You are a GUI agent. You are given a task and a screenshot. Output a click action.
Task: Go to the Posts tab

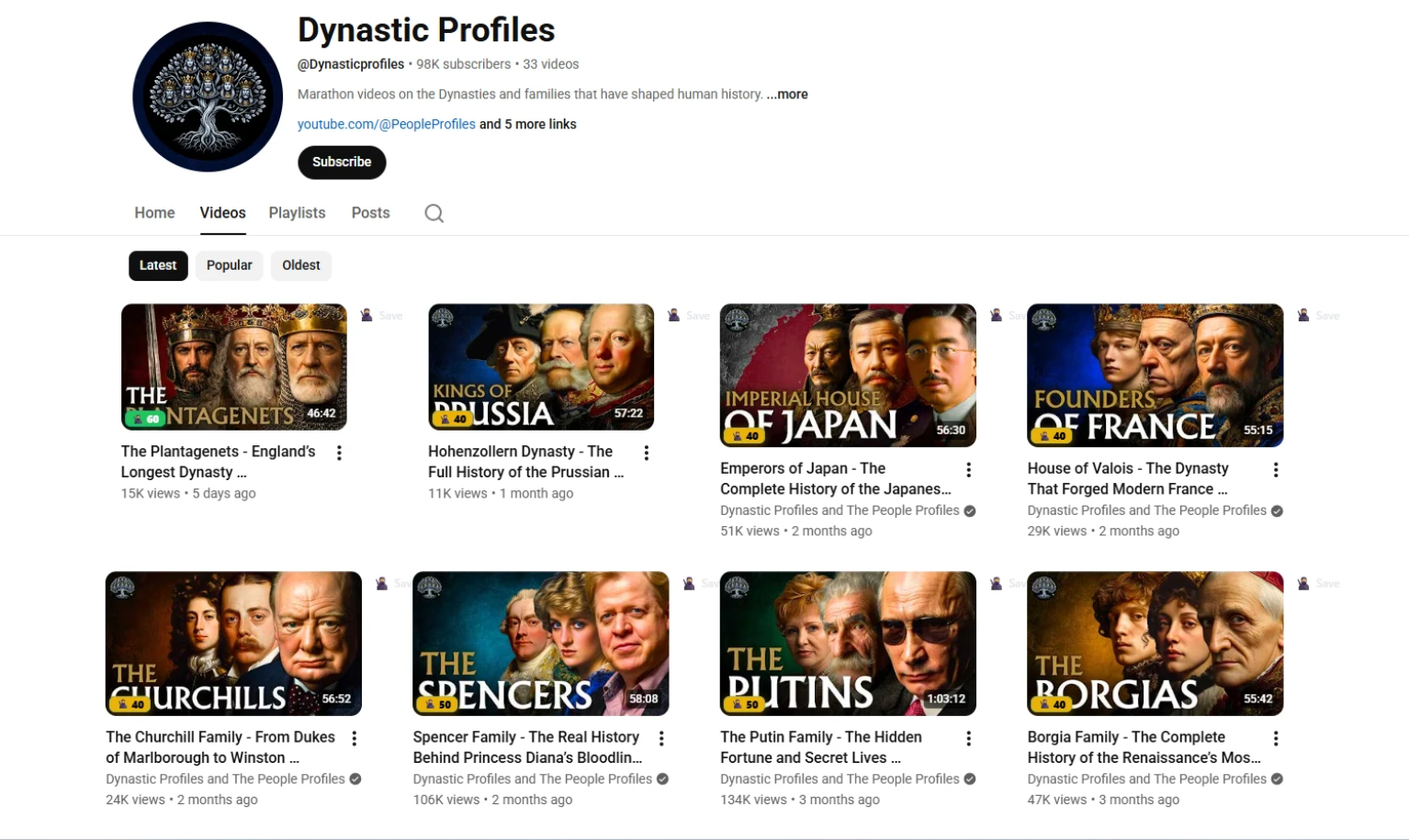coord(371,213)
